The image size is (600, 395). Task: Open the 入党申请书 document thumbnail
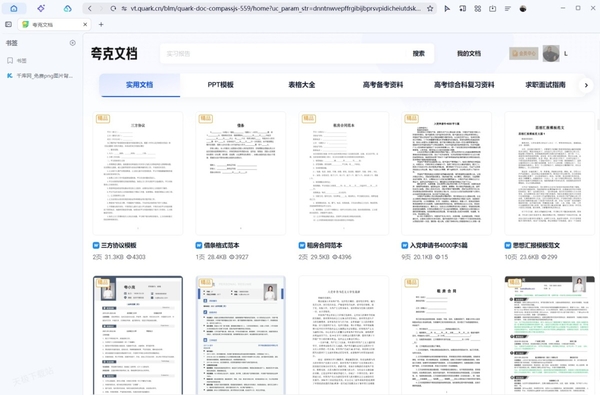point(447,173)
